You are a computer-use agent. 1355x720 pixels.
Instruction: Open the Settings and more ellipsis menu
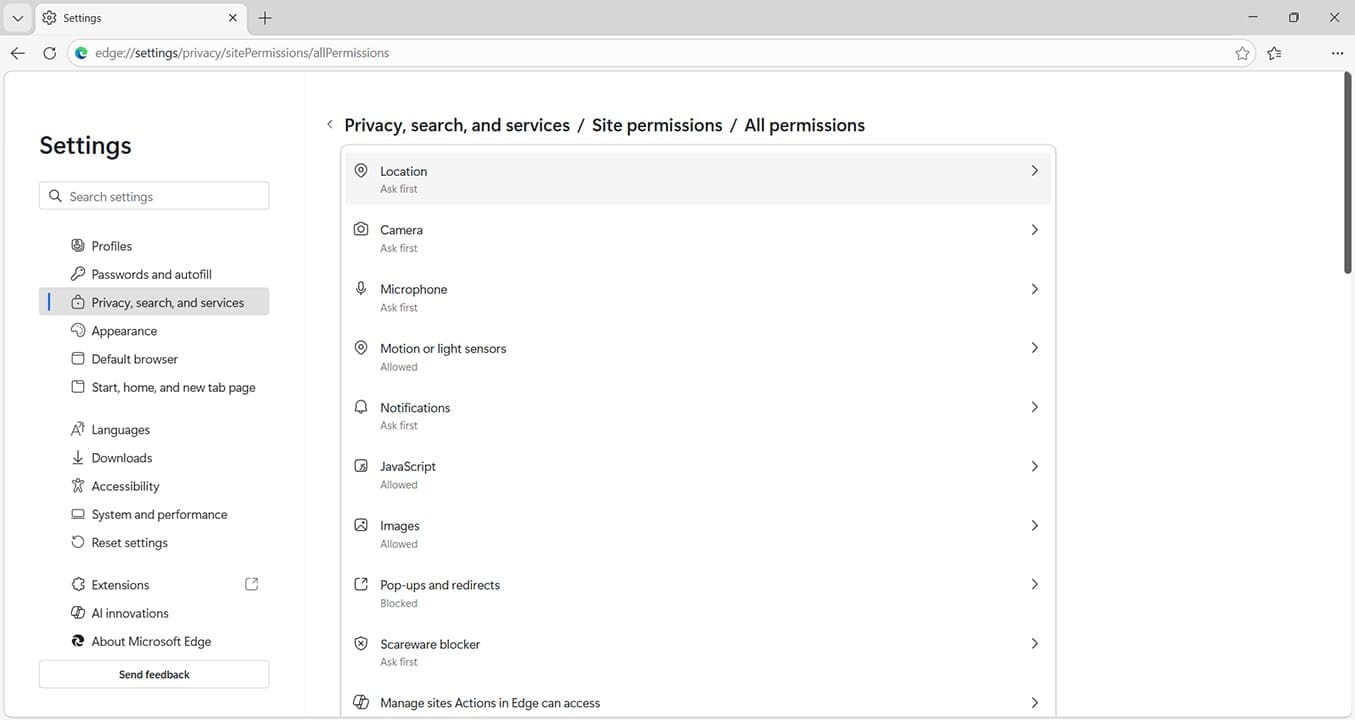tap(1337, 53)
